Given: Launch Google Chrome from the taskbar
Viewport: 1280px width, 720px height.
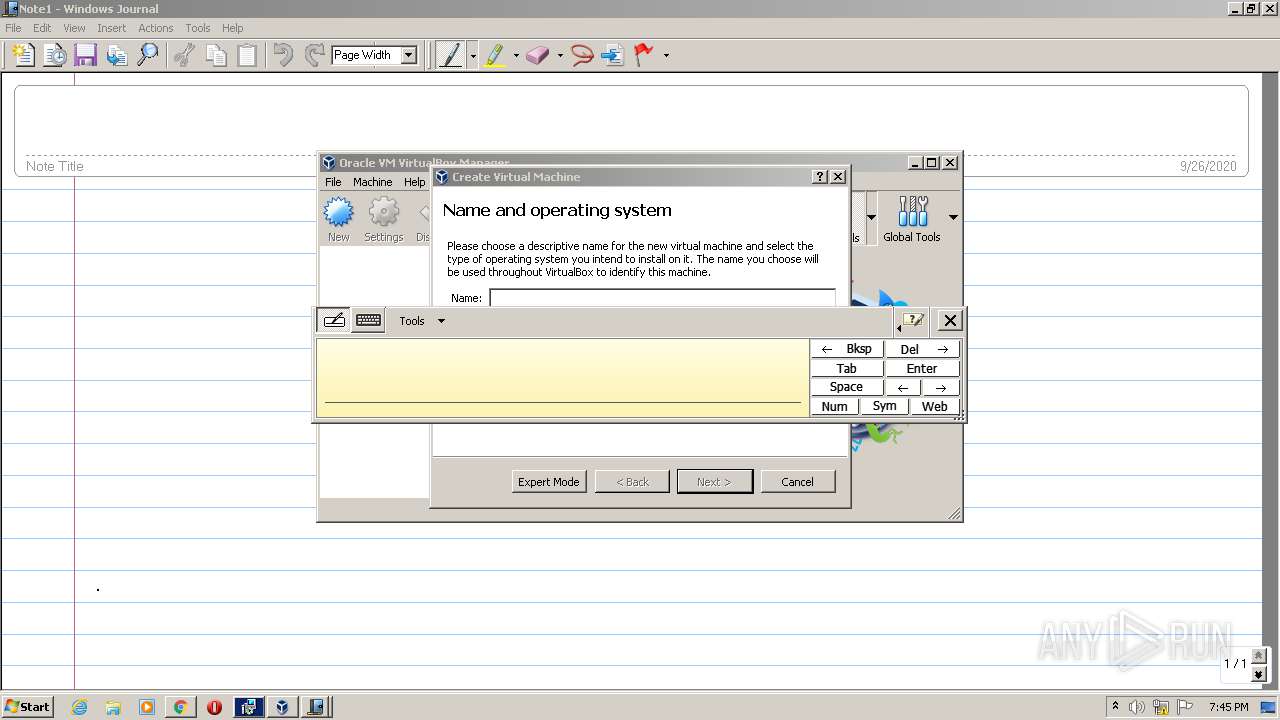Looking at the screenshot, I should pyautogui.click(x=180, y=707).
